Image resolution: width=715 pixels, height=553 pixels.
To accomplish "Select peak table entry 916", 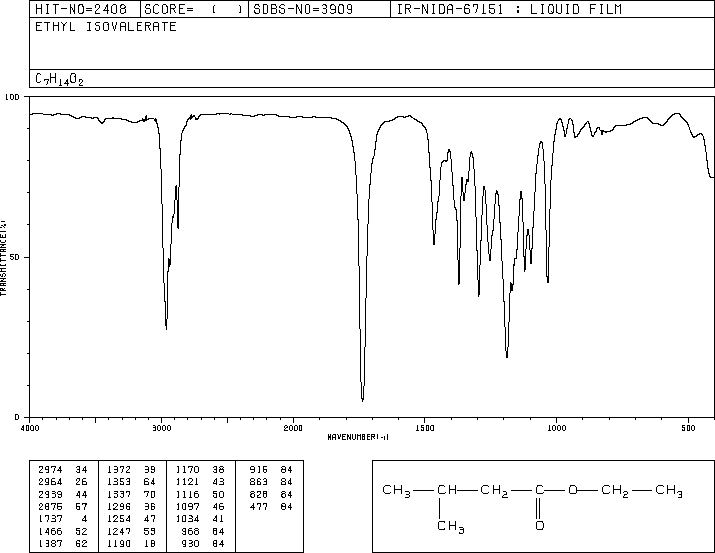I will click(259, 470).
